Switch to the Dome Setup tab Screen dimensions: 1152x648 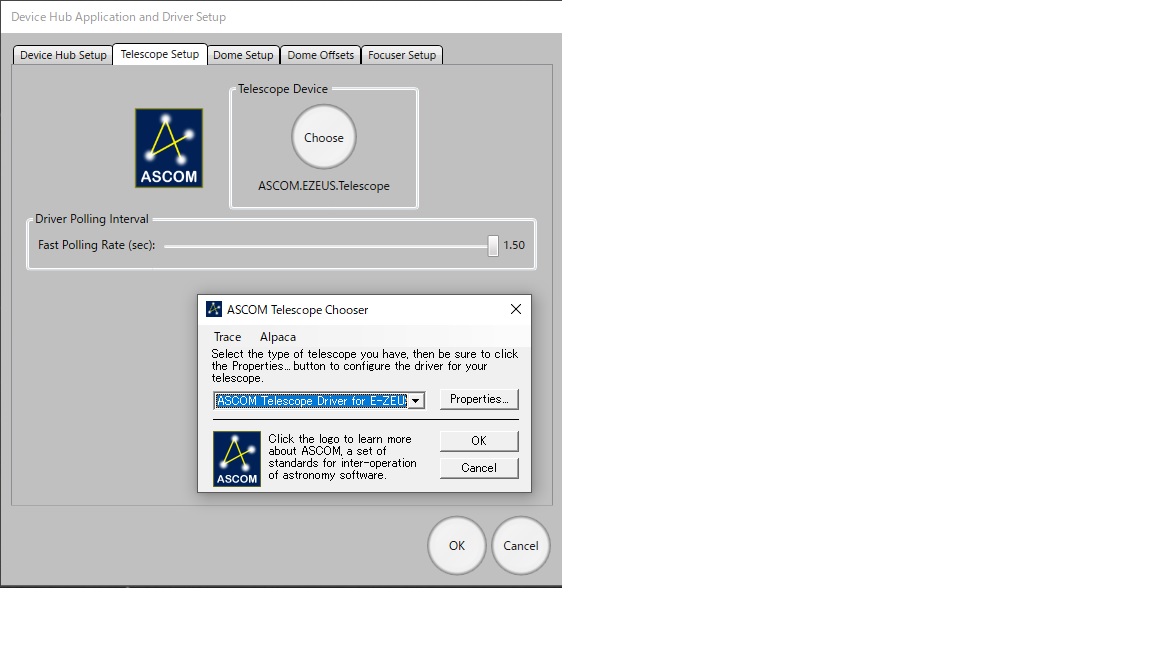click(x=243, y=55)
